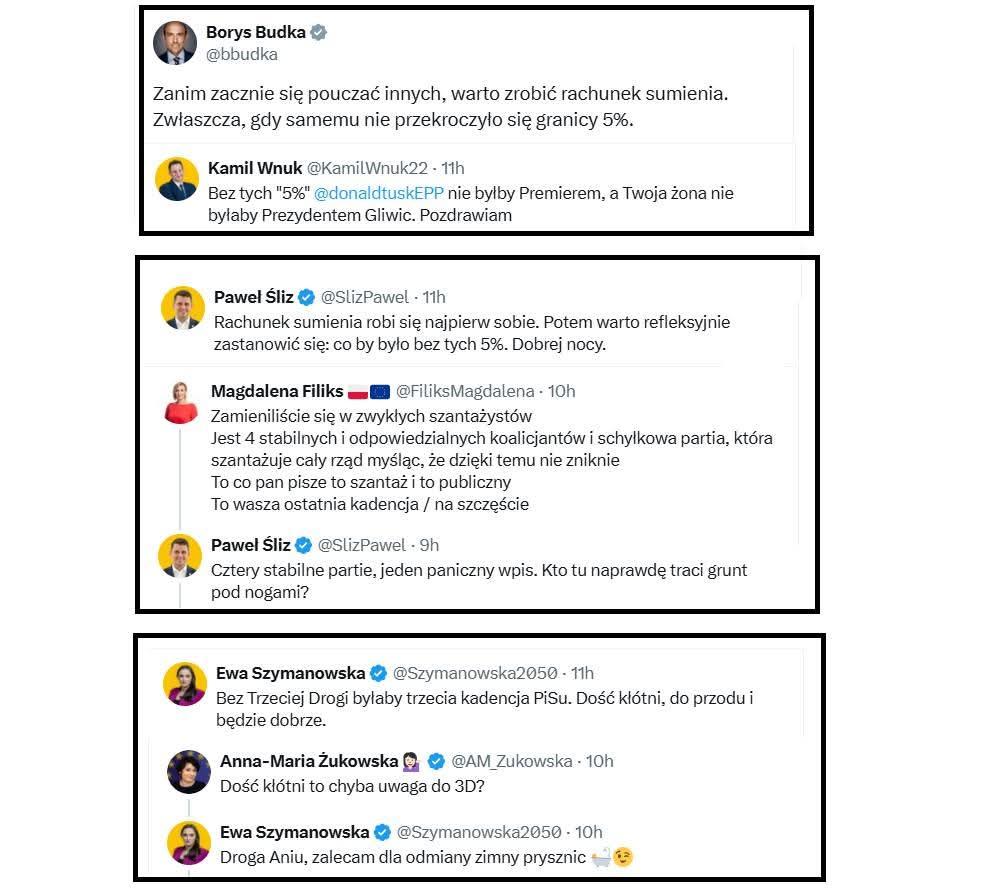Click the Magdalena Filiks display name
This screenshot has width=998, height=894.
tap(276, 391)
